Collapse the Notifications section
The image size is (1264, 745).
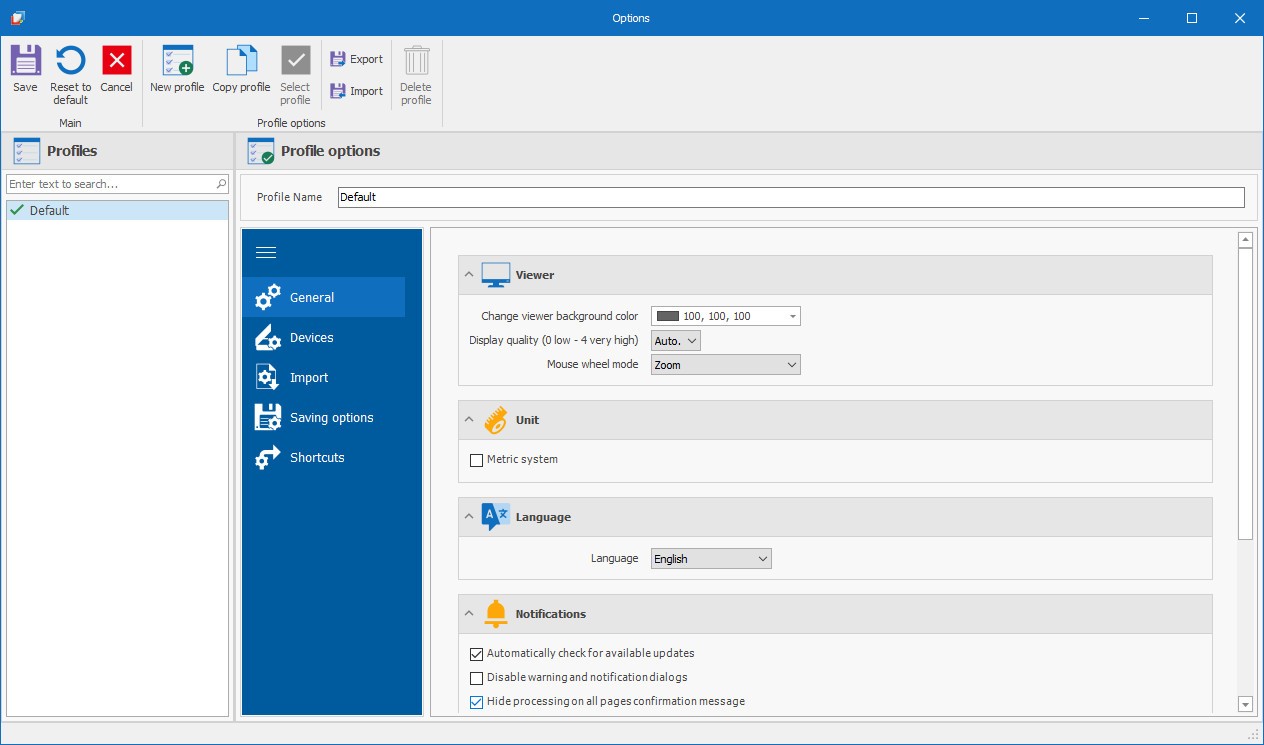(469, 614)
